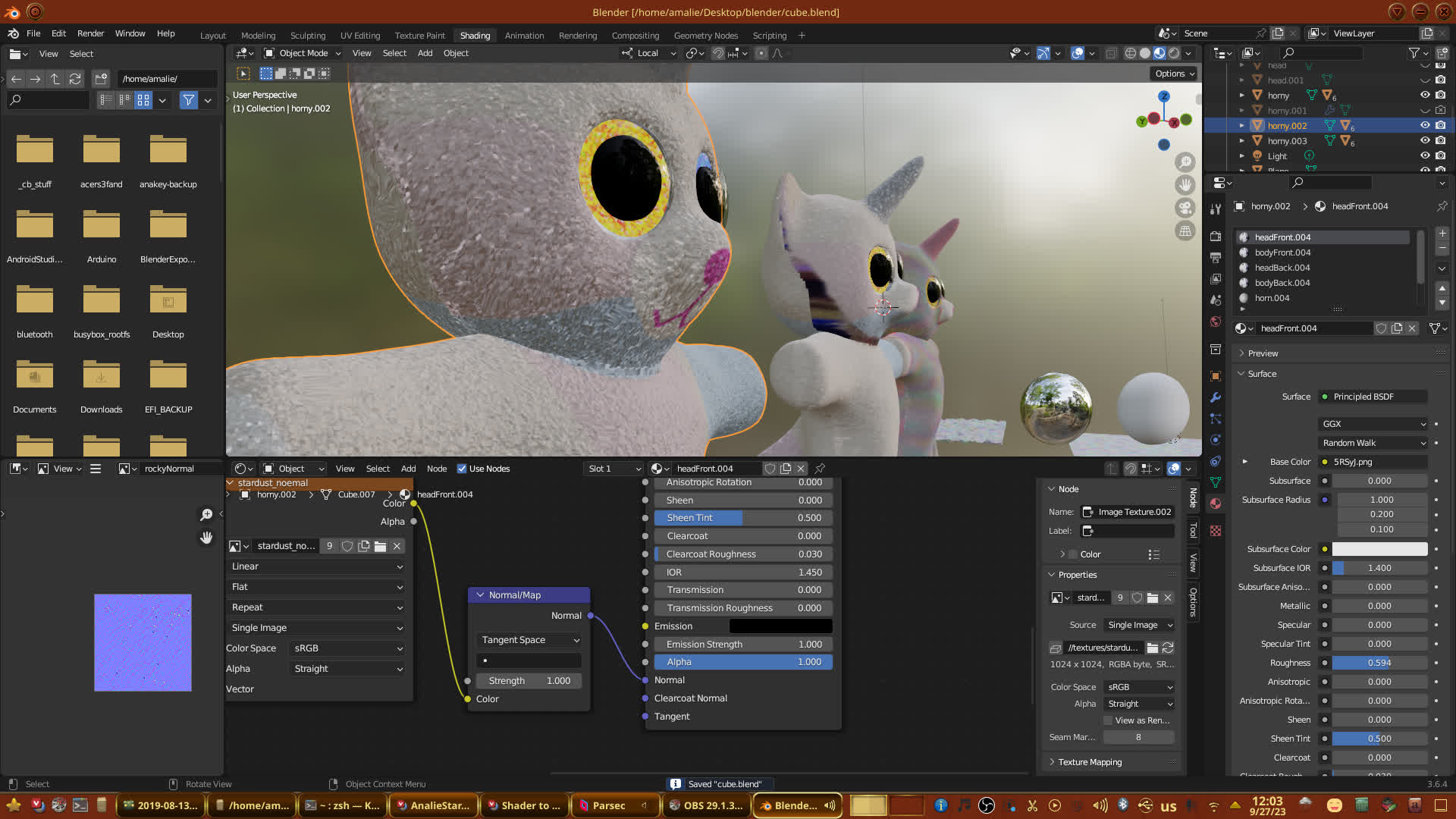Open the GGX distribution dropdown

coord(1373,424)
